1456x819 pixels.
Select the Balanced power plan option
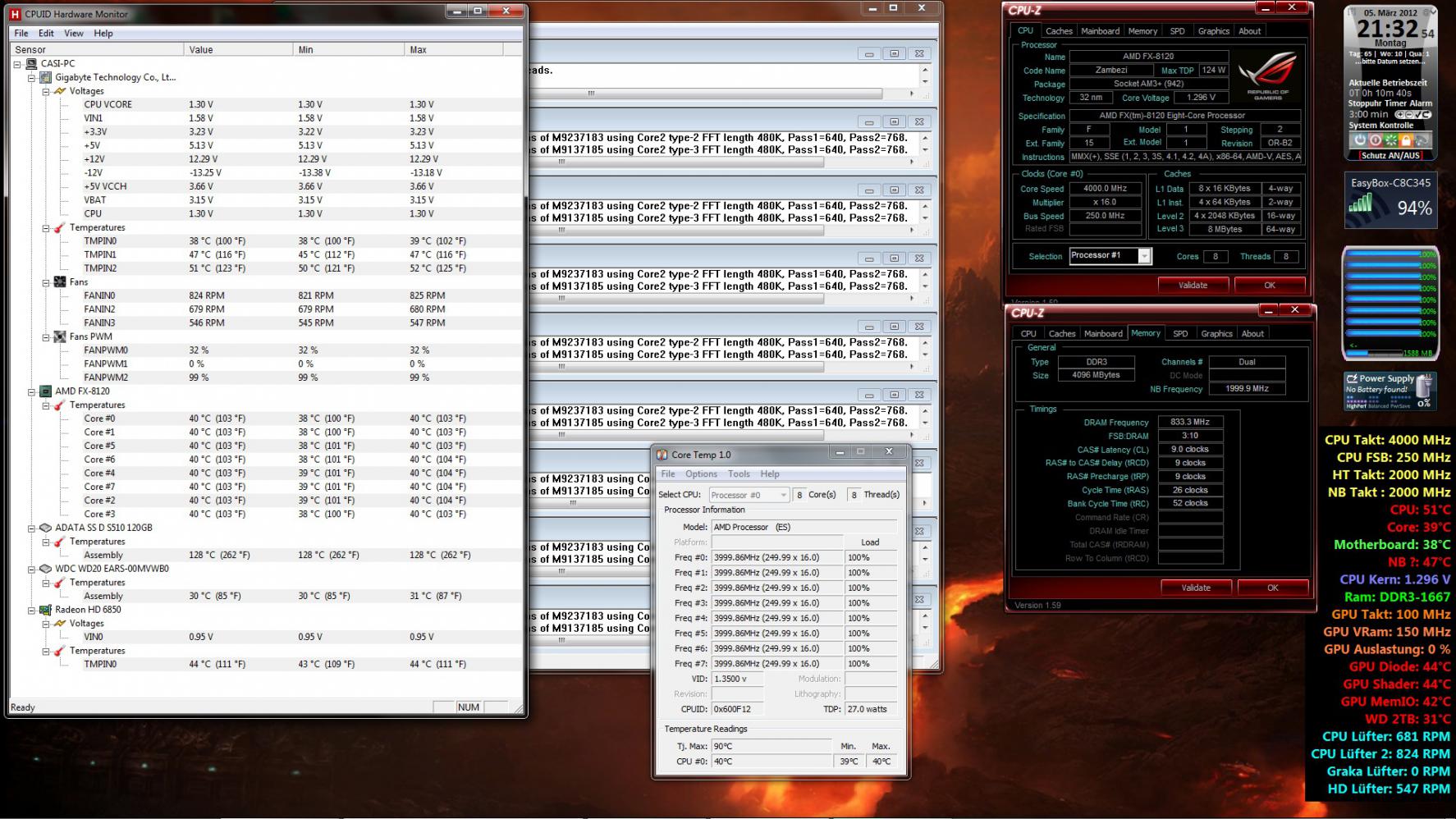(x=1379, y=405)
